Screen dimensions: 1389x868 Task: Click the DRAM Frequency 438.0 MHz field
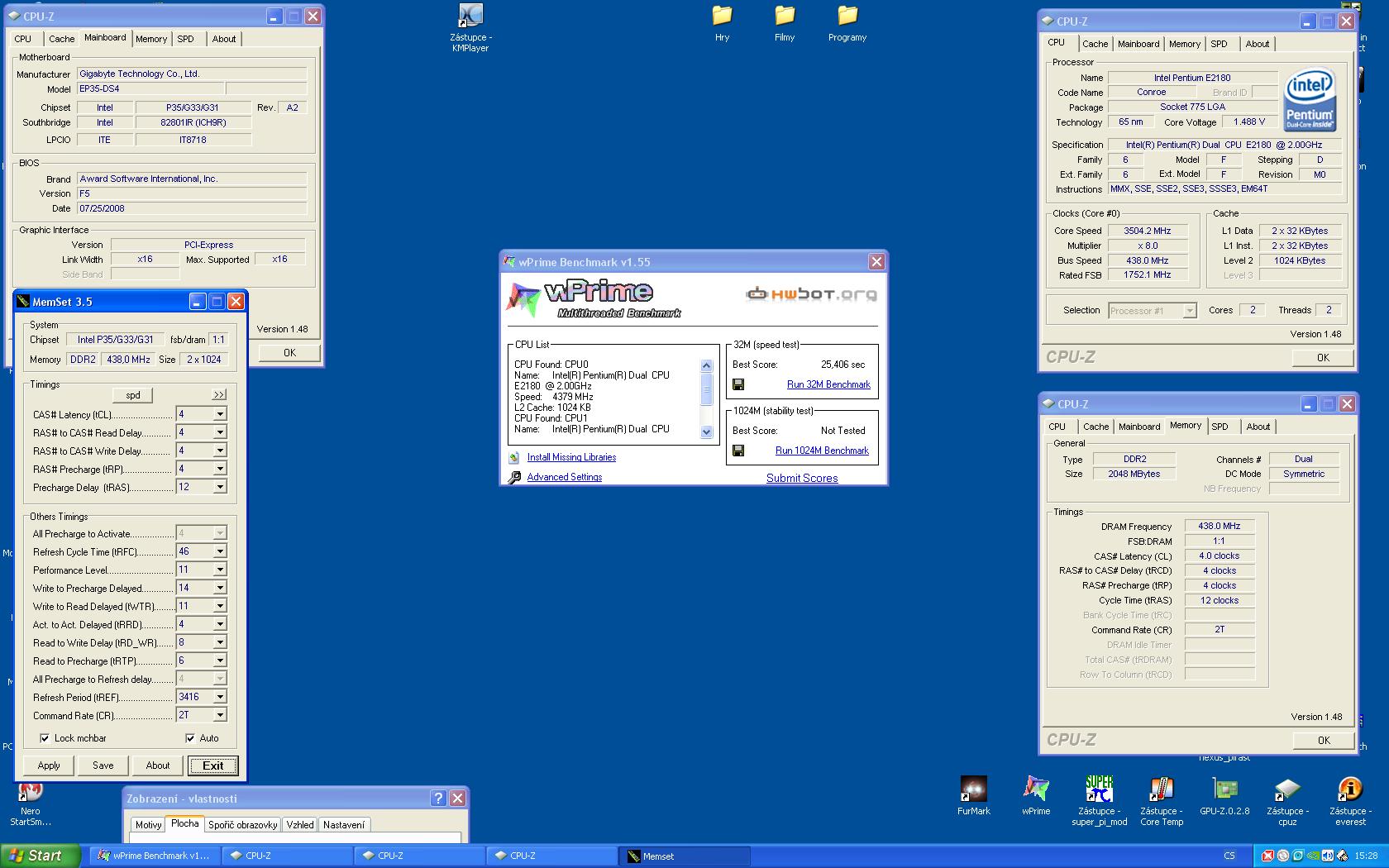click(1220, 526)
